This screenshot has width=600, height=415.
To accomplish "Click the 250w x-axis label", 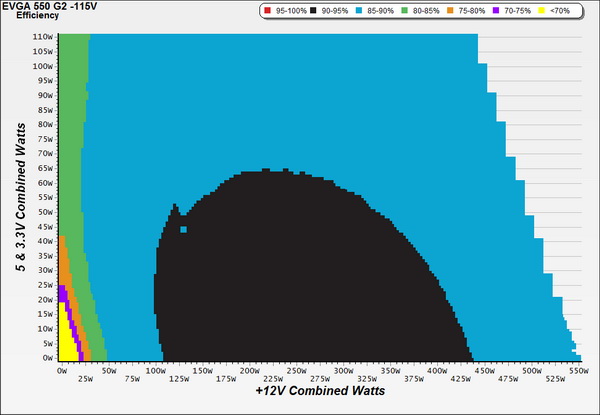I will click(297, 371).
